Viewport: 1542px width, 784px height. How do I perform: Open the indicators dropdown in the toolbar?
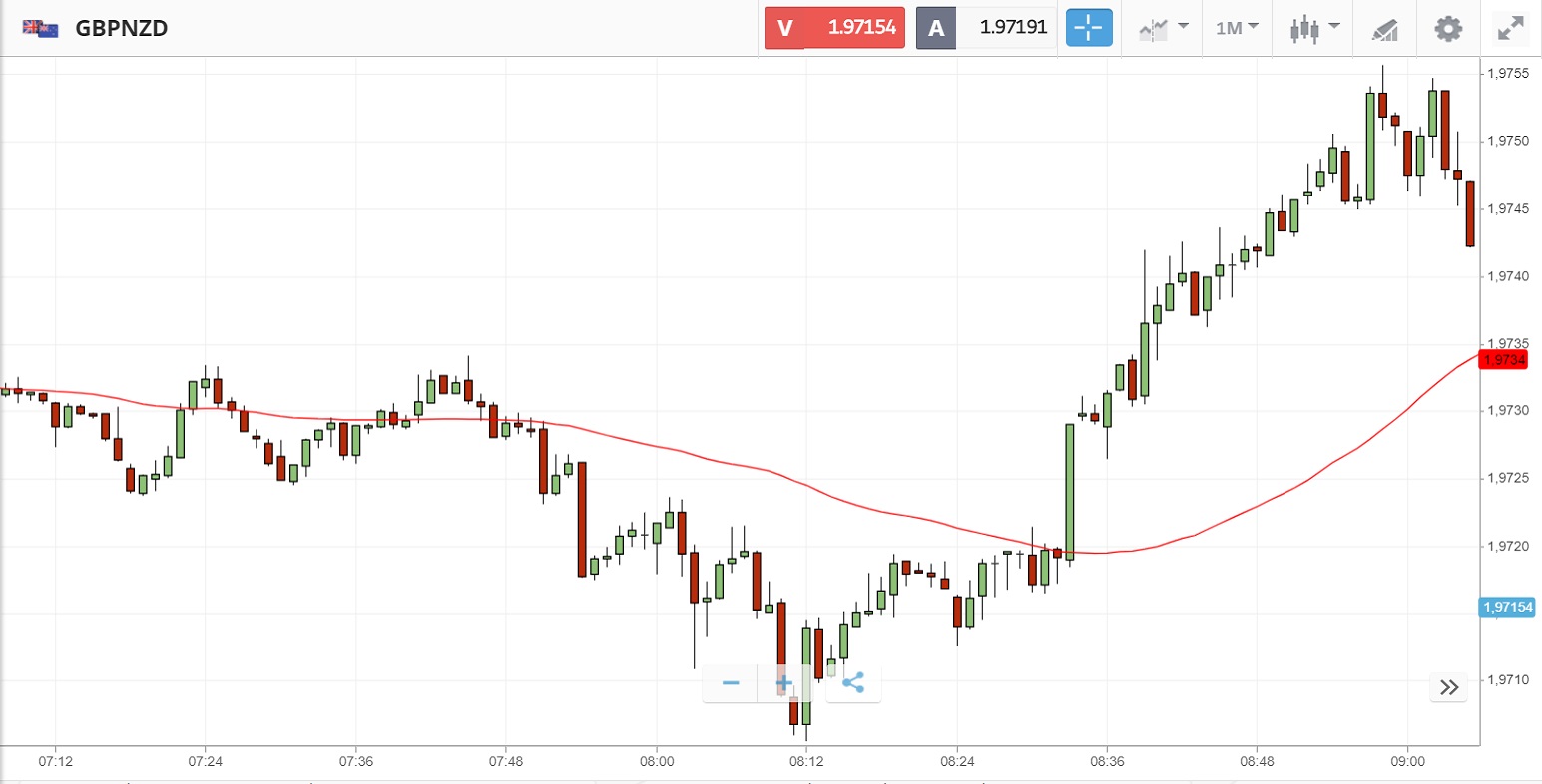1164,28
